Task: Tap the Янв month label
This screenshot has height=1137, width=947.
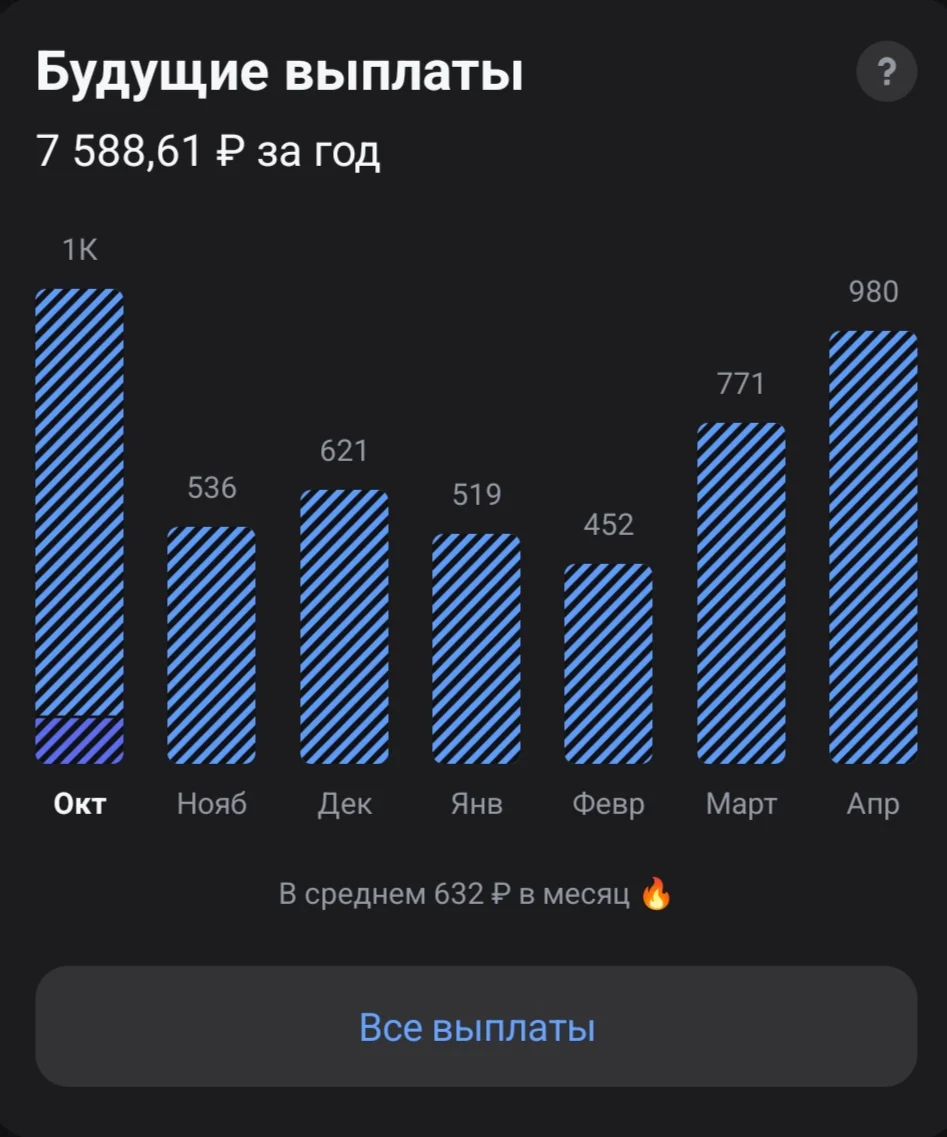Action: 476,804
